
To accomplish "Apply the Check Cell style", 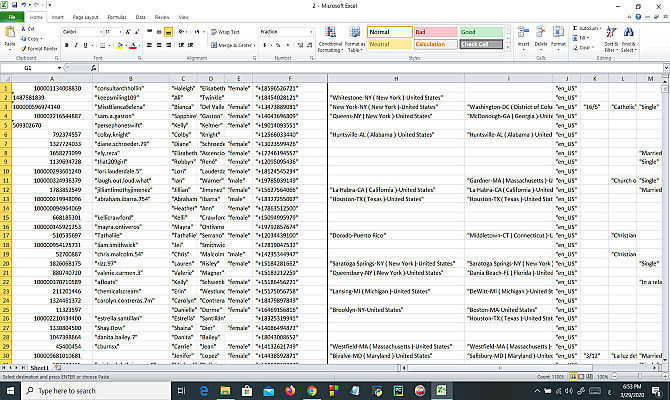I will pyautogui.click(x=481, y=44).
